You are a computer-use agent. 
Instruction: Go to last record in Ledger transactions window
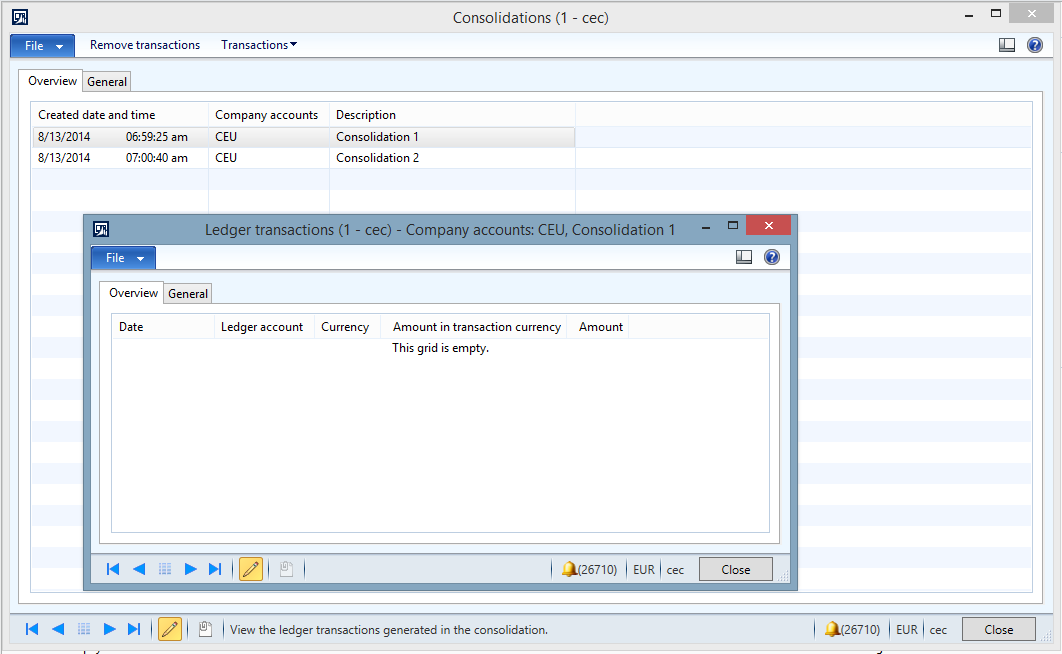point(215,568)
